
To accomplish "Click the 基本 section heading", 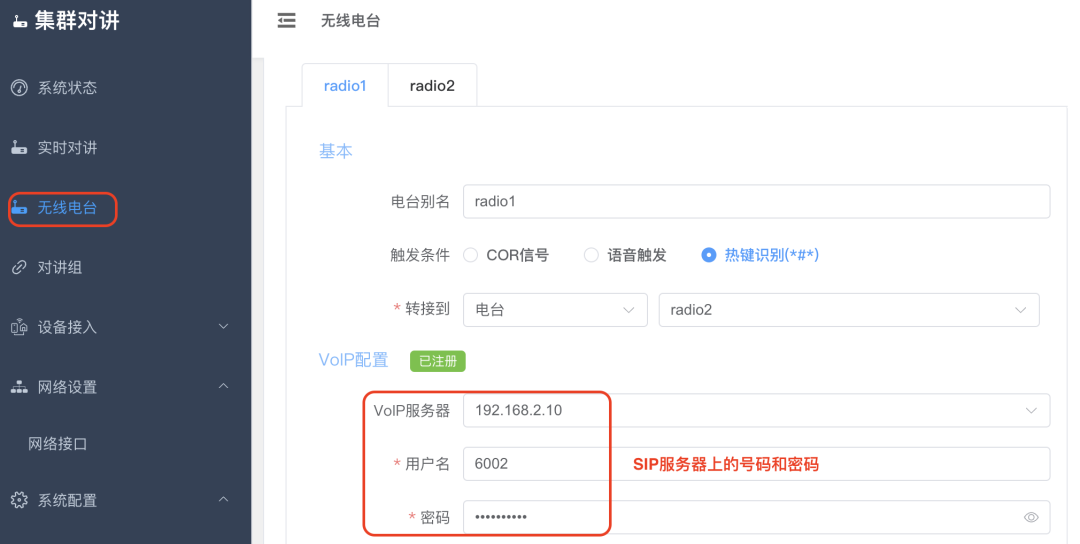I will (x=335, y=151).
